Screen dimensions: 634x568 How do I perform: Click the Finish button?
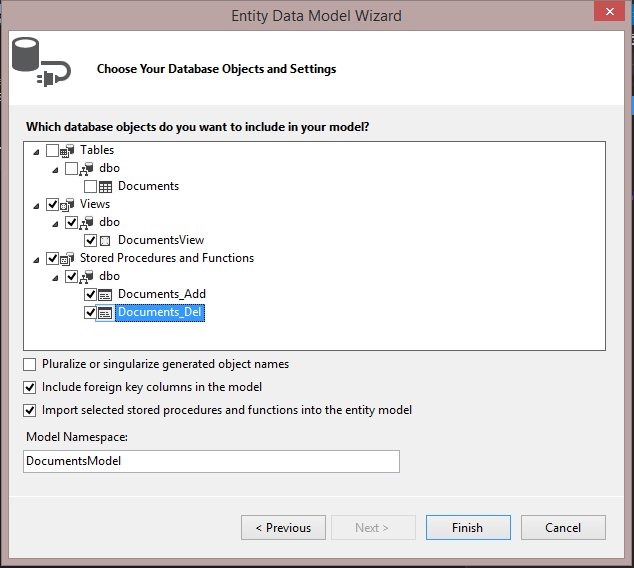click(x=467, y=528)
